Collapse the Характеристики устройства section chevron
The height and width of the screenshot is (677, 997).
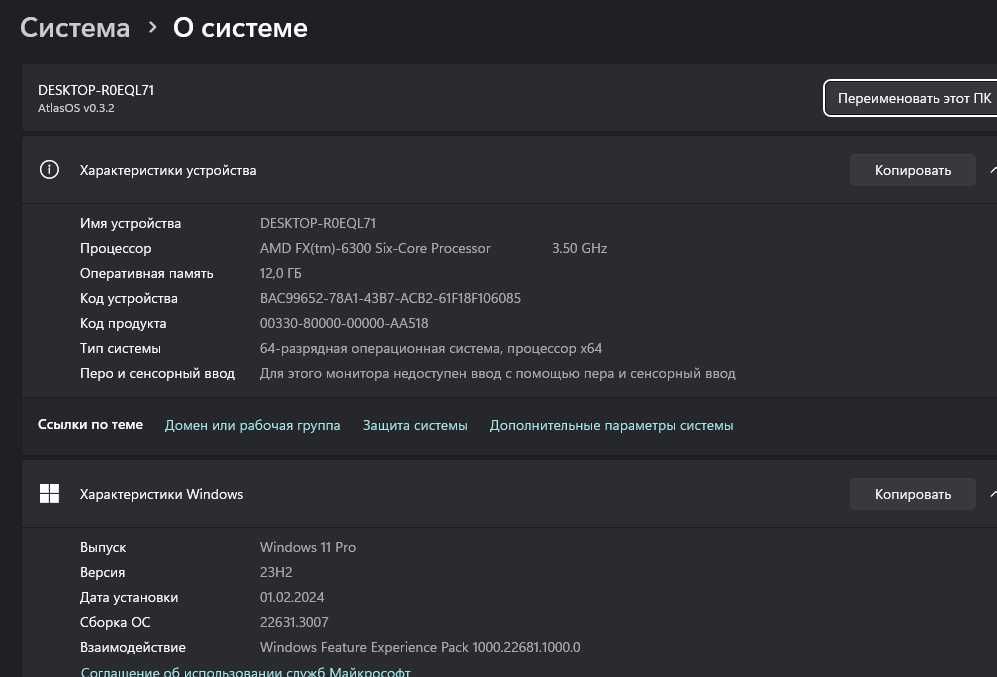pyautogui.click(x=992, y=170)
